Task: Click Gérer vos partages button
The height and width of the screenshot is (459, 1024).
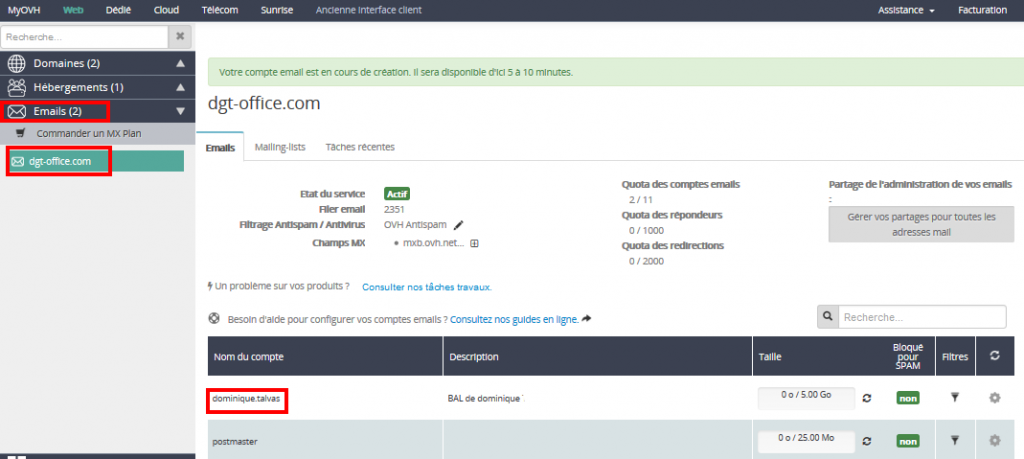Action: click(x=921, y=225)
